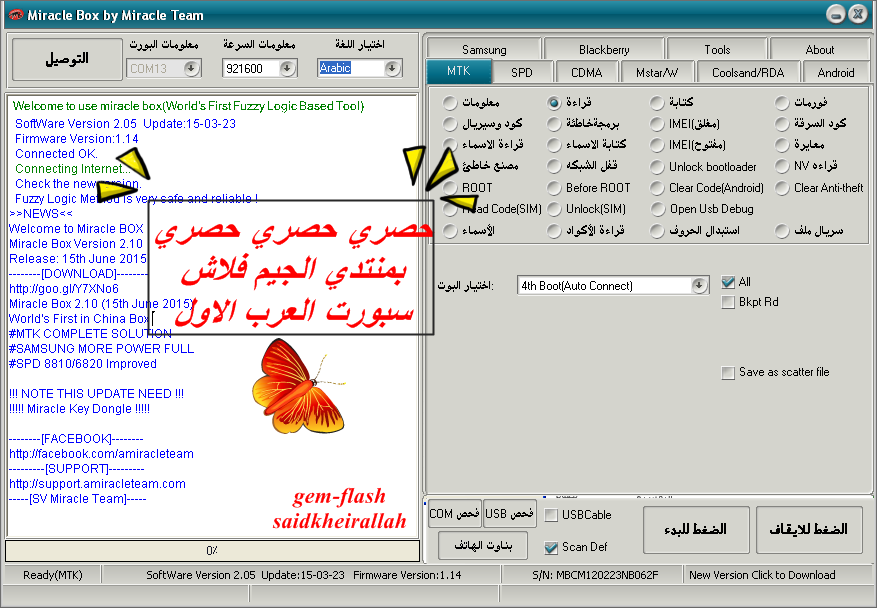Click the S/N: MBCM120223NB062F status entry
The width and height of the screenshot is (877, 608).
595,575
